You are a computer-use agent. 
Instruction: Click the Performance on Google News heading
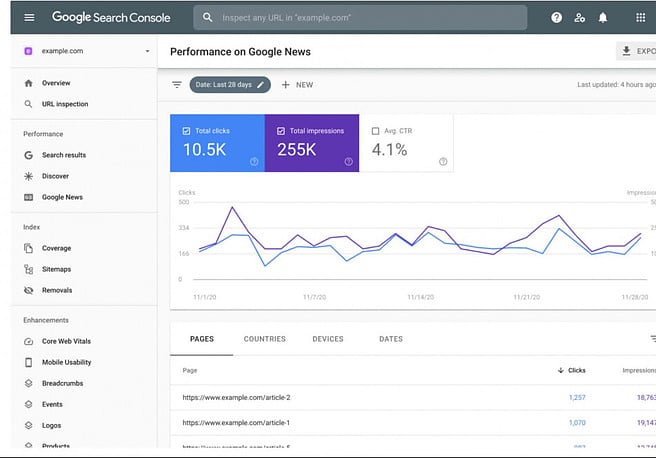pyautogui.click(x=240, y=52)
